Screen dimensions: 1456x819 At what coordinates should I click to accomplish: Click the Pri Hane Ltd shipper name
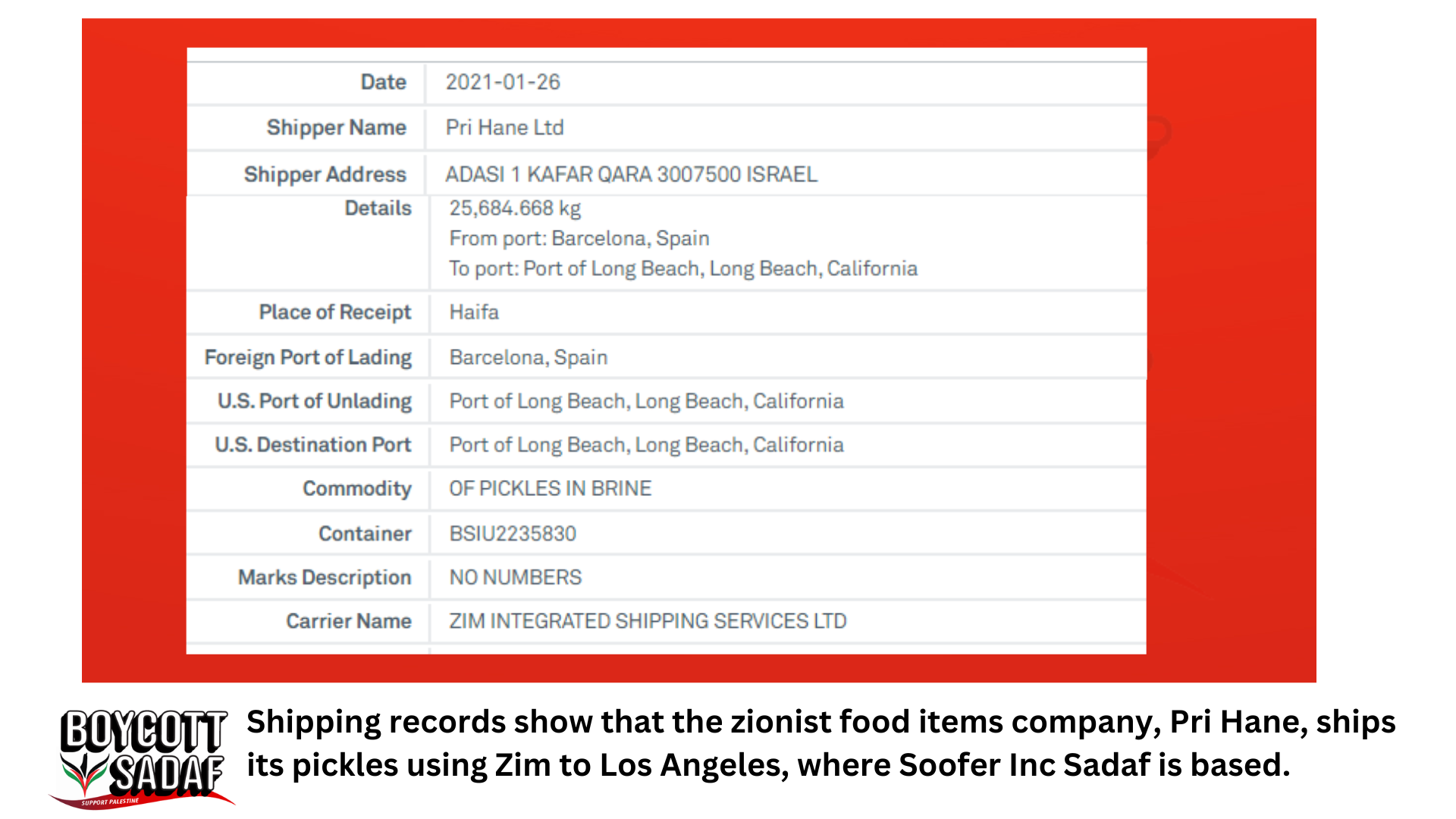click(x=504, y=127)
